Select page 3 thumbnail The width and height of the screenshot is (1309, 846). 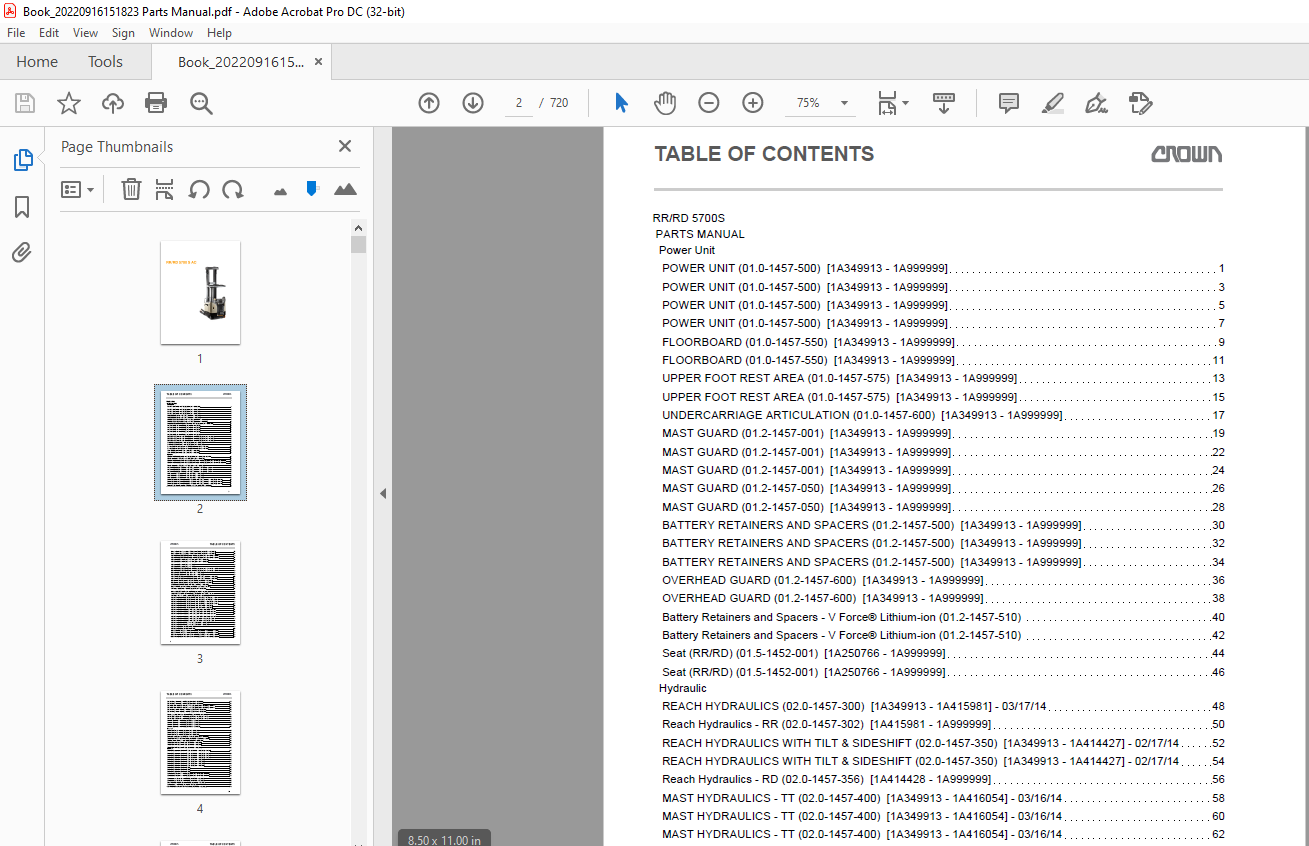[x=200, y=593]
